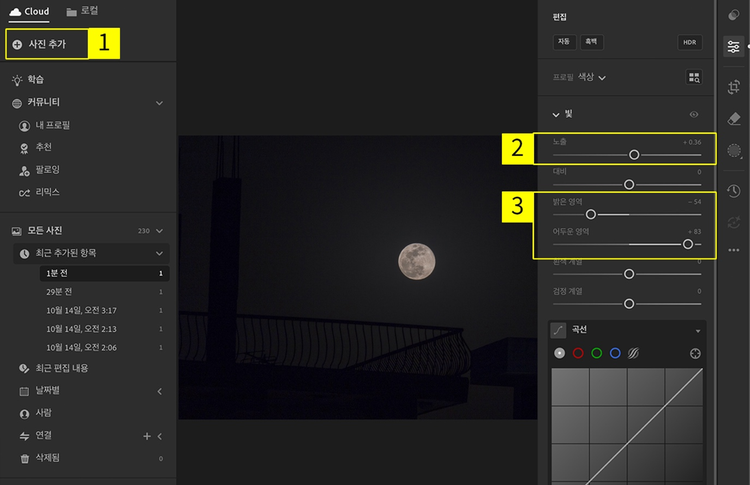Click the 자동 auto edit button
The height and width of the screenshot is (485, 750).
click(x=564, y=42)
